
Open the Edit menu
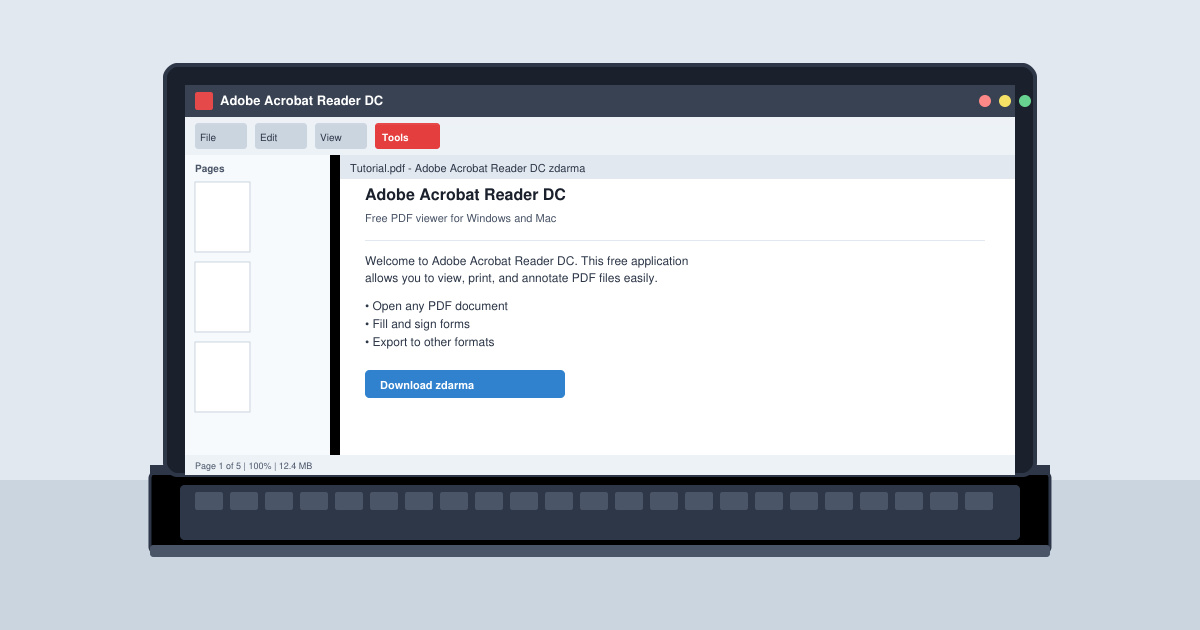(x=281, y=136)
